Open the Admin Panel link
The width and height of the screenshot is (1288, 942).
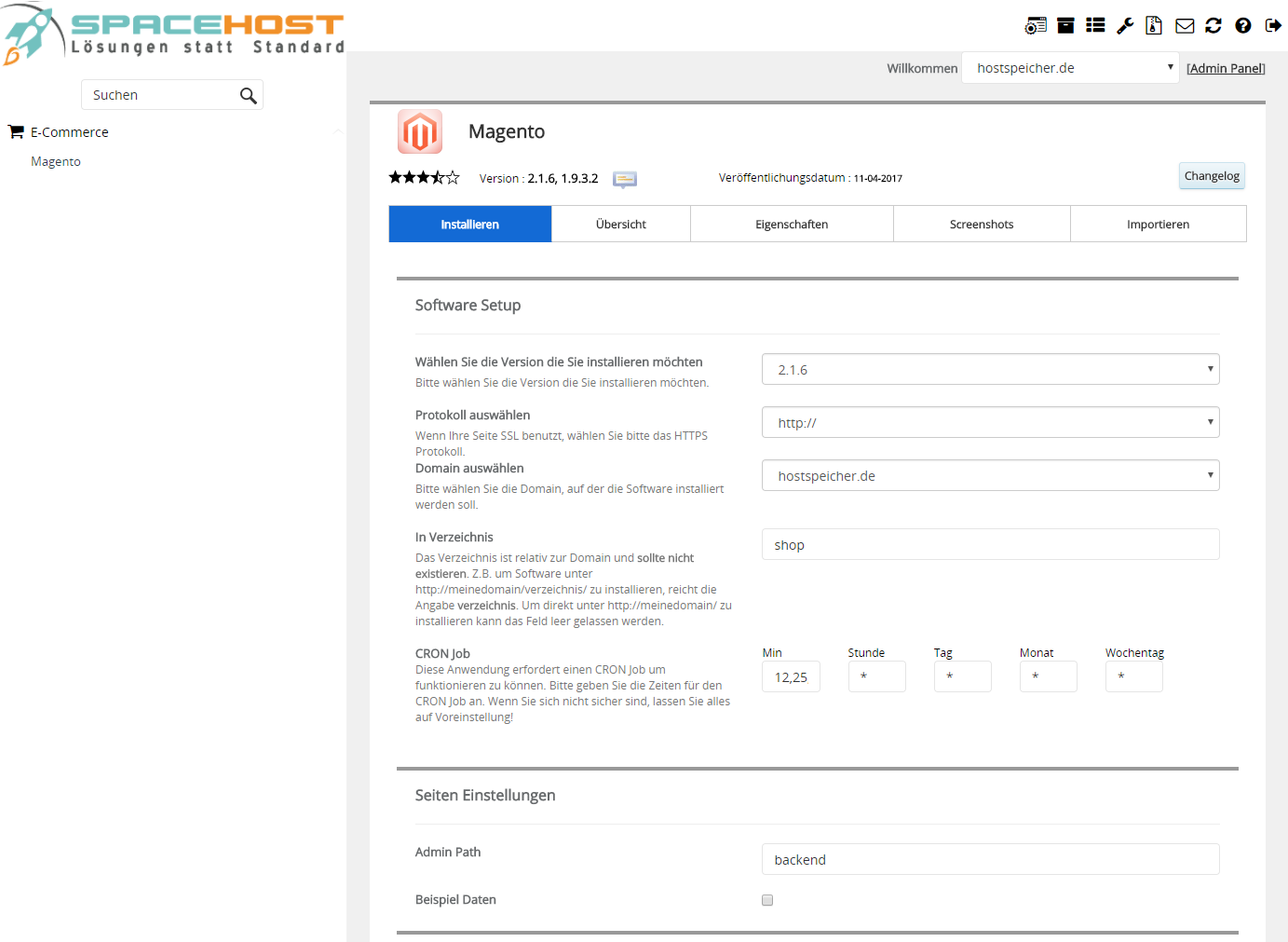pyautogui.click(x=1226, y=69)
